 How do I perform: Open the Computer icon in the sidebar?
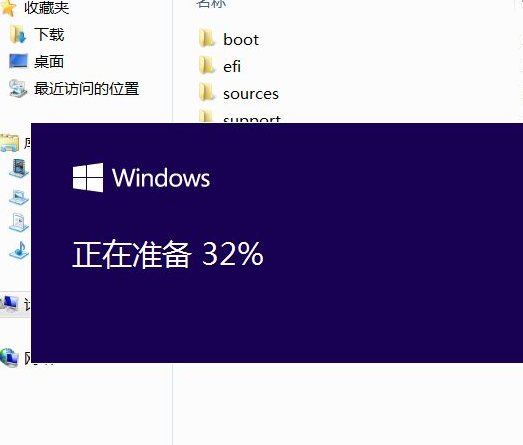(9, 304)
